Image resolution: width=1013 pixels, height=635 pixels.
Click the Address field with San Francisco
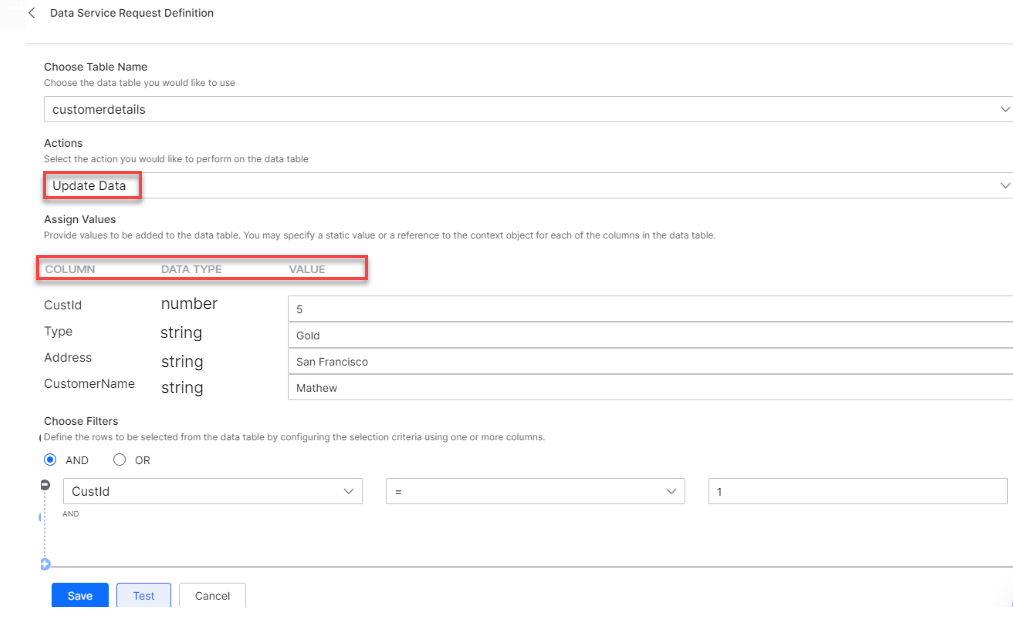pos(650,362)
